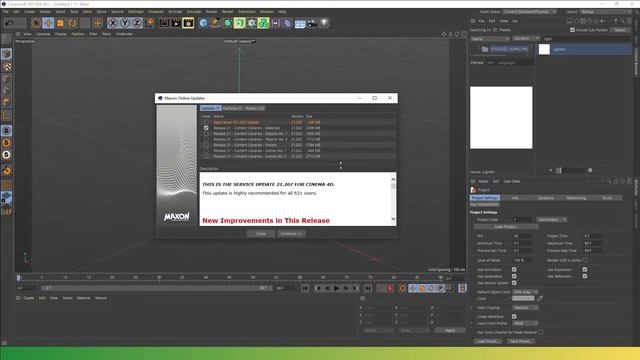This screenshot has height=360, width=640.
Task: Click the Close button in updater dialog
Action: (x=261, y=234)
